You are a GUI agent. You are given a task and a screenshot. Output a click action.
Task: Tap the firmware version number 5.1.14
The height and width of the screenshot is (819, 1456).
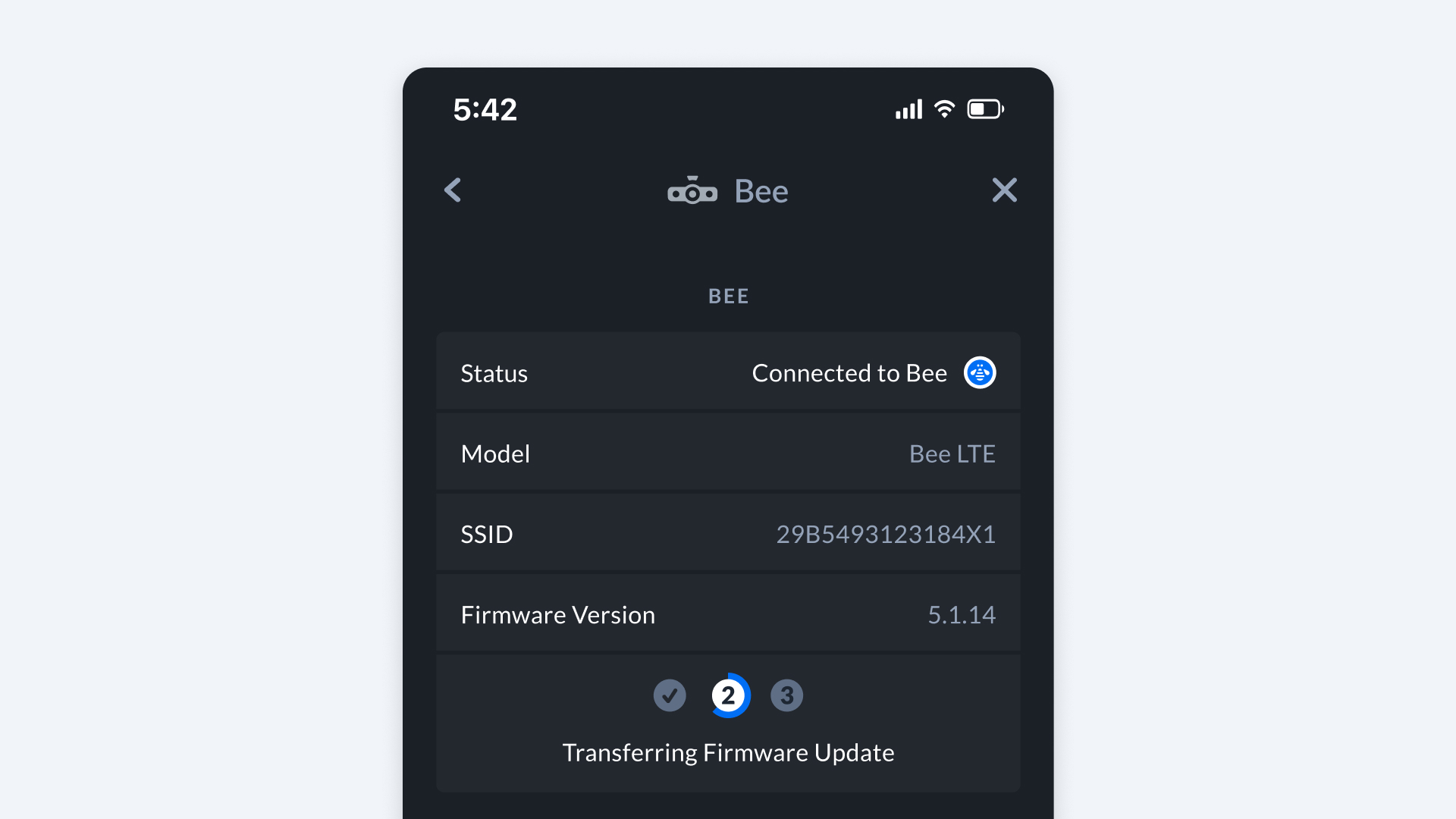[x=961, y=615]
